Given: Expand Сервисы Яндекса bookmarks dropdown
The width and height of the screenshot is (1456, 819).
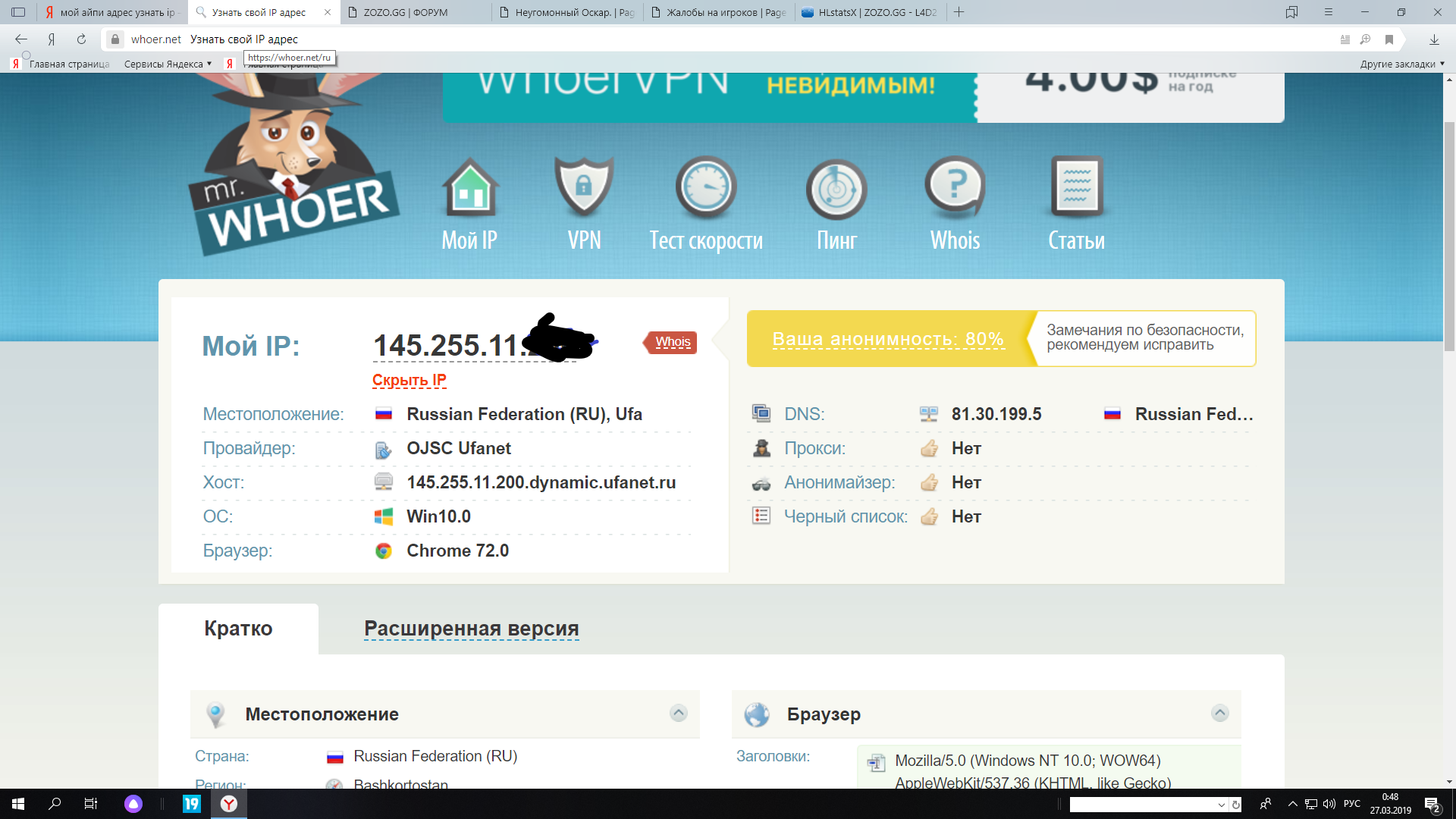Looking at the screenshot, I should click(x=168, y=64).
